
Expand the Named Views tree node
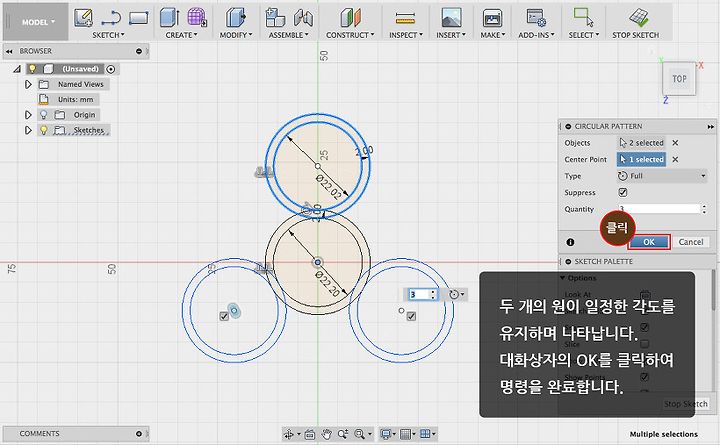pyautogui.click(x=28, y=84)
